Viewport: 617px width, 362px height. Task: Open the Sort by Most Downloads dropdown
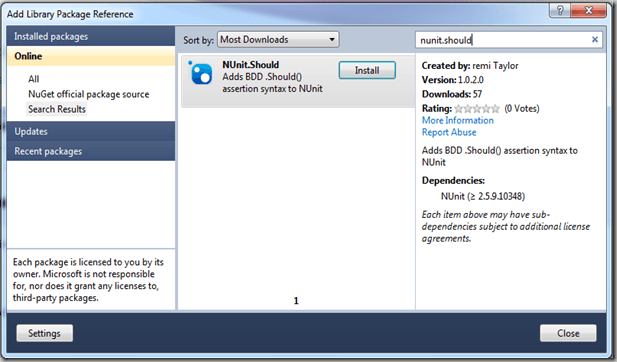(x=278, y=39)
